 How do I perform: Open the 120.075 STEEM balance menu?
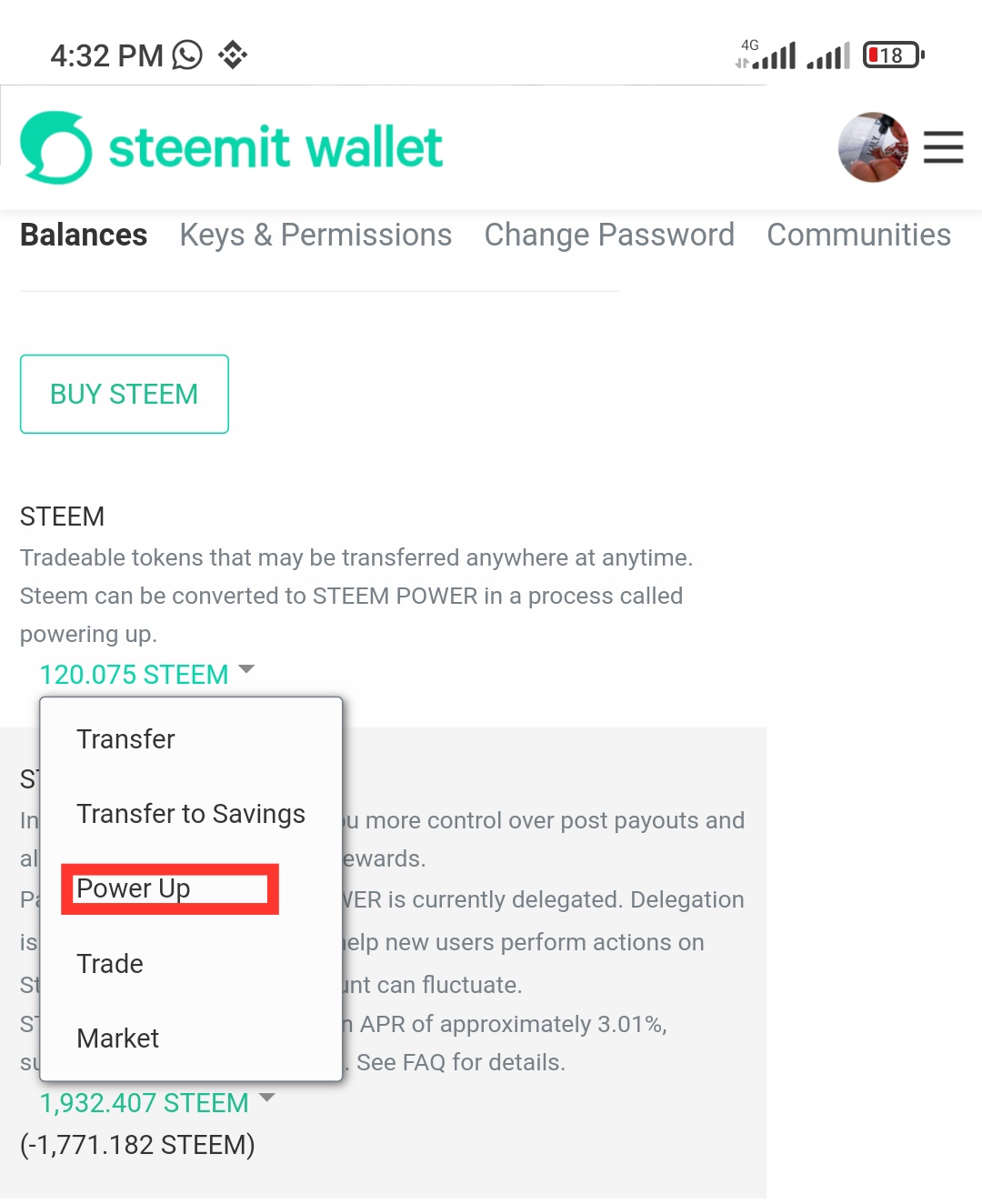pyautogui.click(x=134, y=675)
